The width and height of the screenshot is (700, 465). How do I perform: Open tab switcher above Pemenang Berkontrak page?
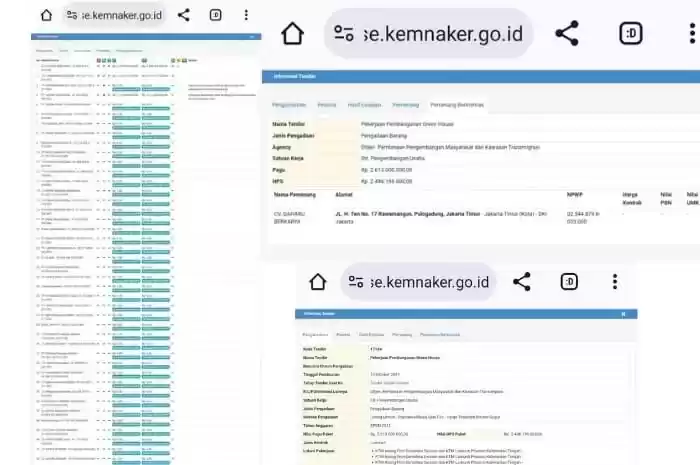pos(631,33)
